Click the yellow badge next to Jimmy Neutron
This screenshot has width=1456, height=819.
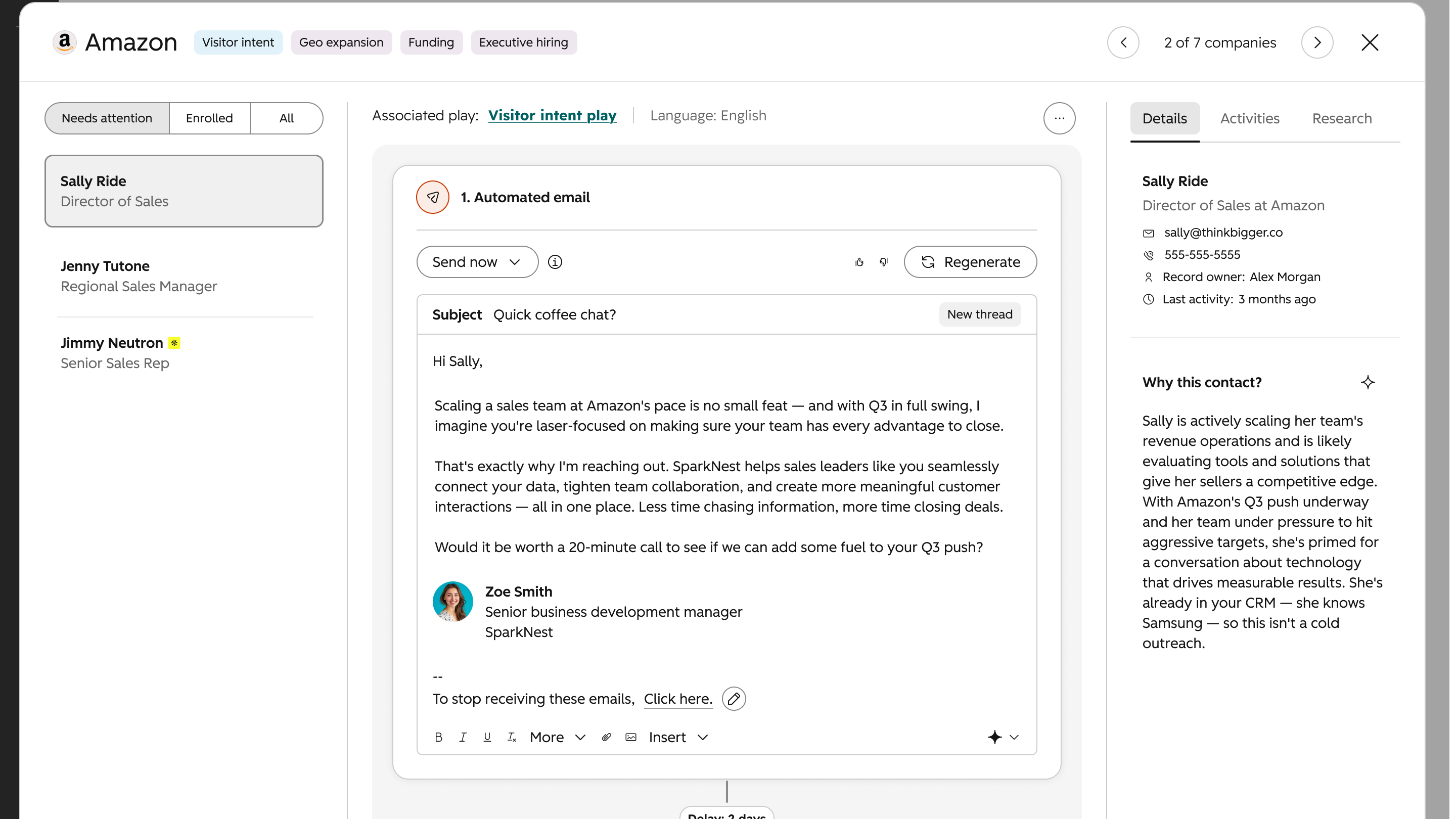[x=174, y=343]
